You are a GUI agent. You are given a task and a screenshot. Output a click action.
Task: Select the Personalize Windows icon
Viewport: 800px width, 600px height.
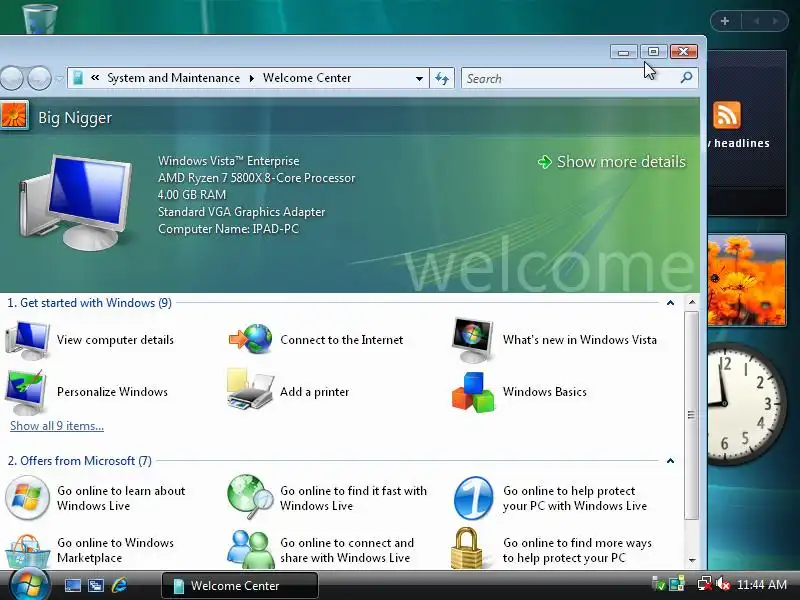26,392
